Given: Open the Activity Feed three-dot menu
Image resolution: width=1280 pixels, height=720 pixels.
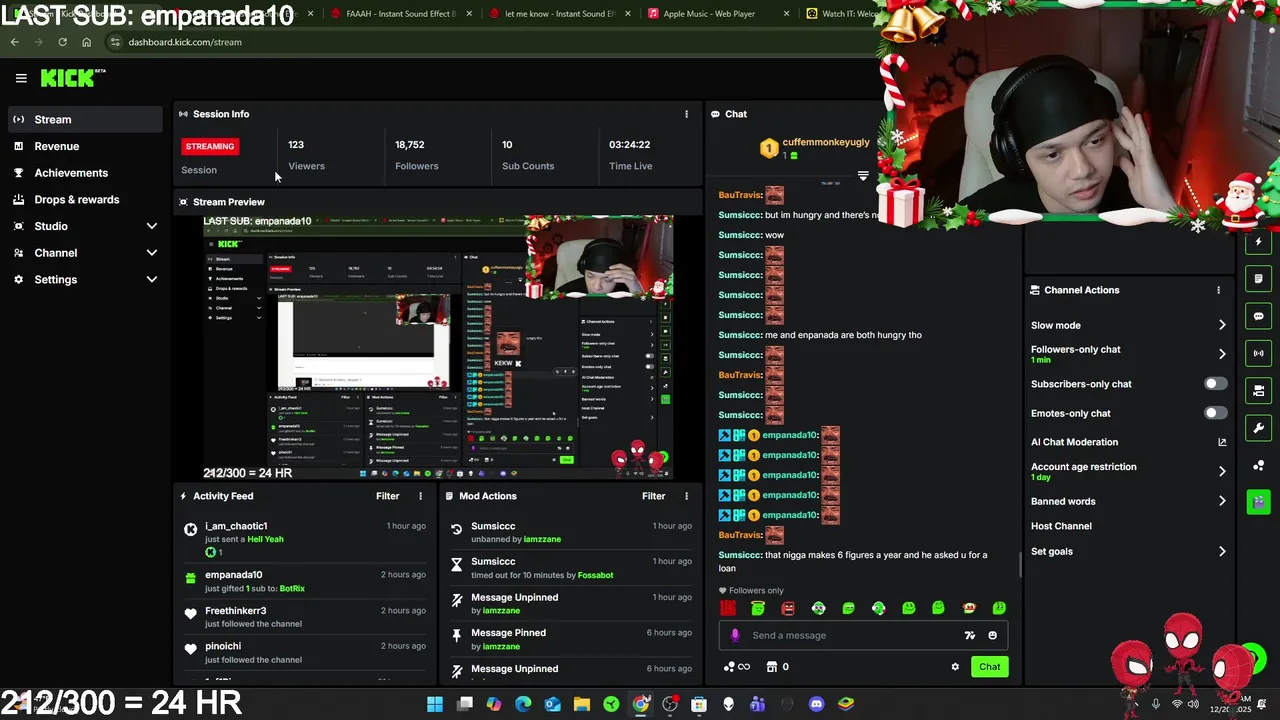Looking at the screenshot, I should pos(420,496).
